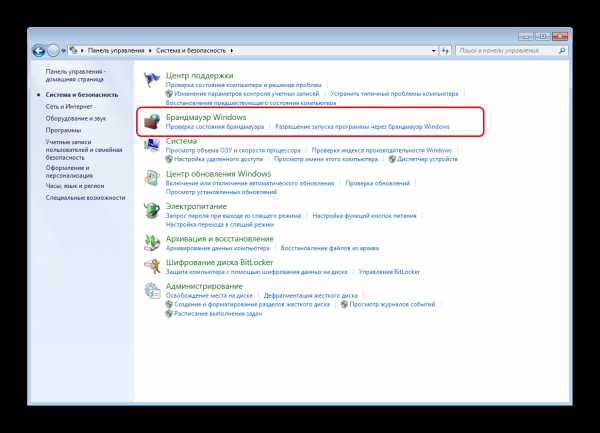Image resolution: width=600 pixels, height=433 pixels.
Task: Click 'Настройка функций кнопок питания' link
Action: 364,216
